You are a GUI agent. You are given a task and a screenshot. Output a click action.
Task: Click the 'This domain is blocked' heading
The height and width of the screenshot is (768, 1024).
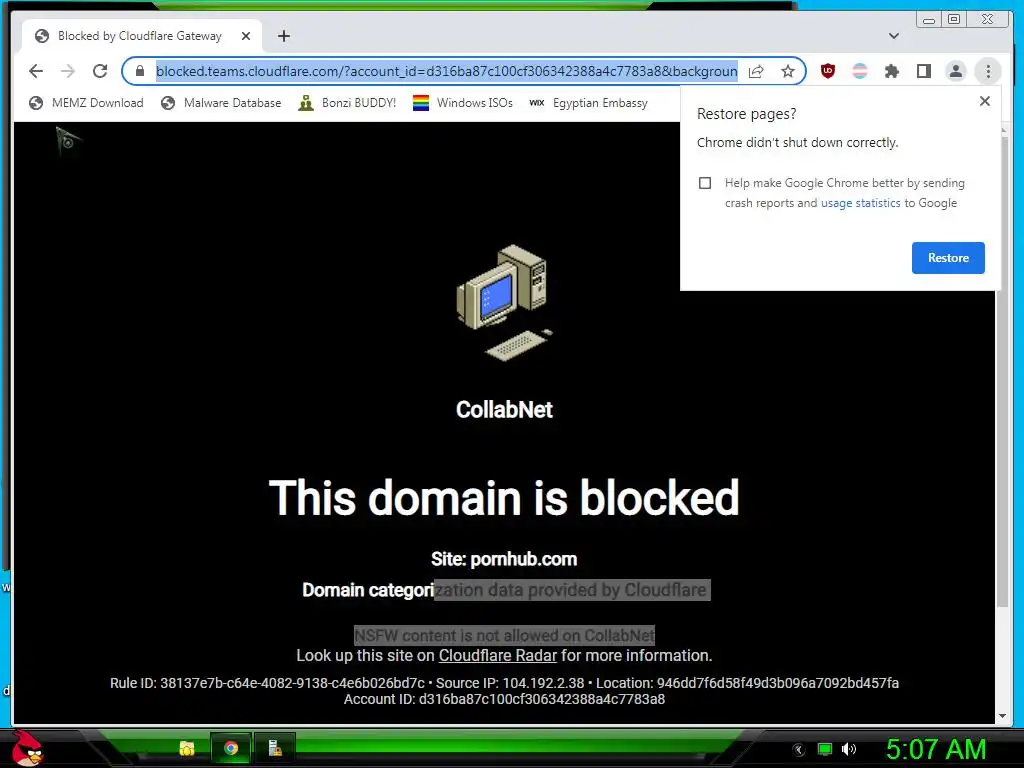point(504,498)
